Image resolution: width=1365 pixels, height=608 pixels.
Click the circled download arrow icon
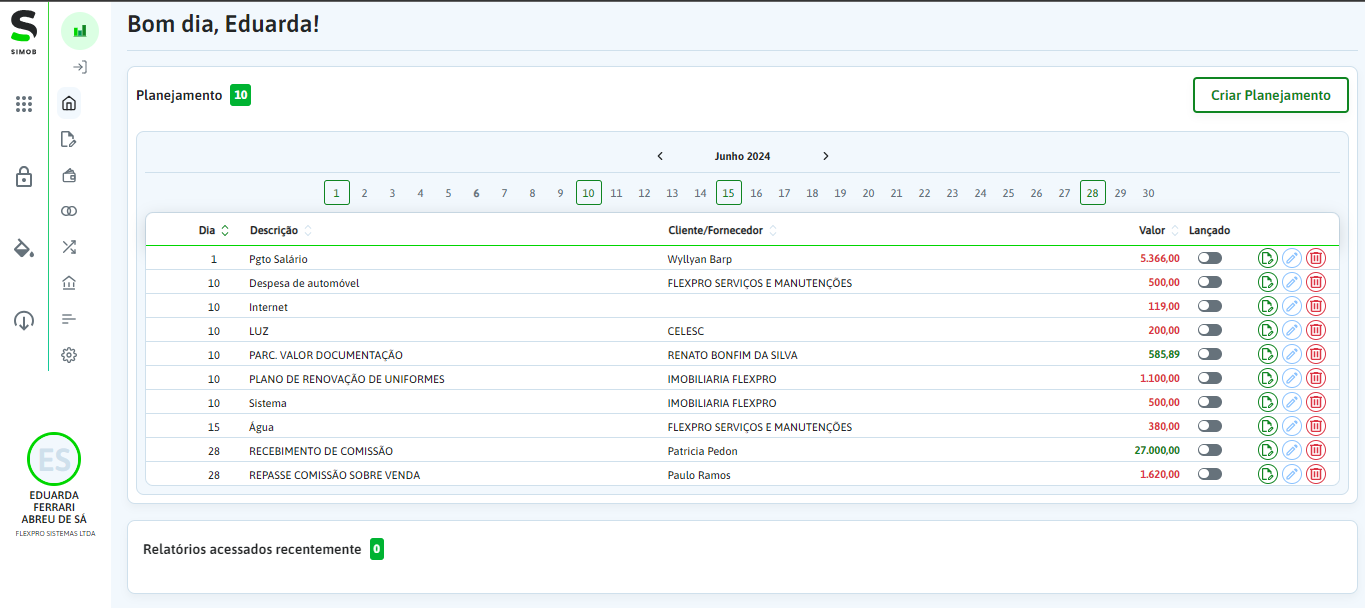tap(24, 320)
